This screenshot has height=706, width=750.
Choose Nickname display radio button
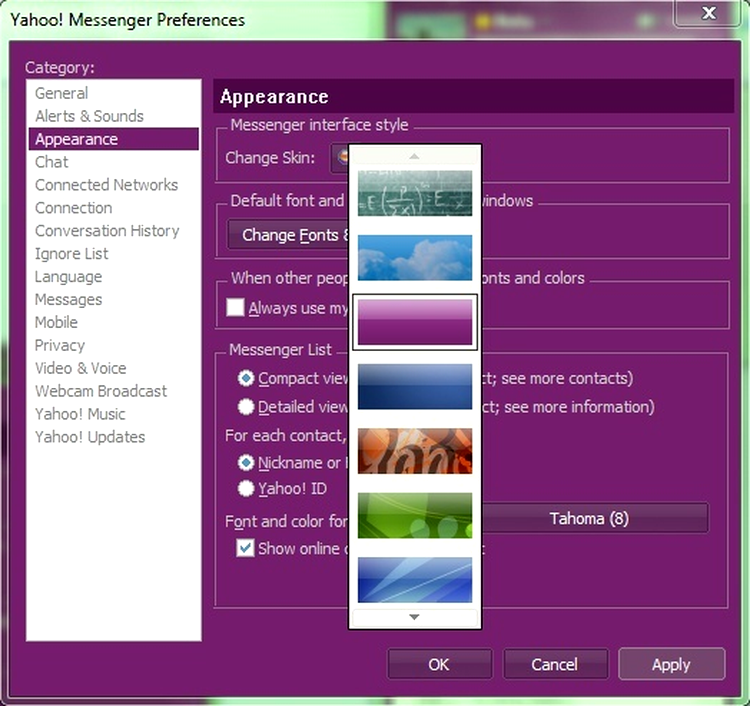246,463
